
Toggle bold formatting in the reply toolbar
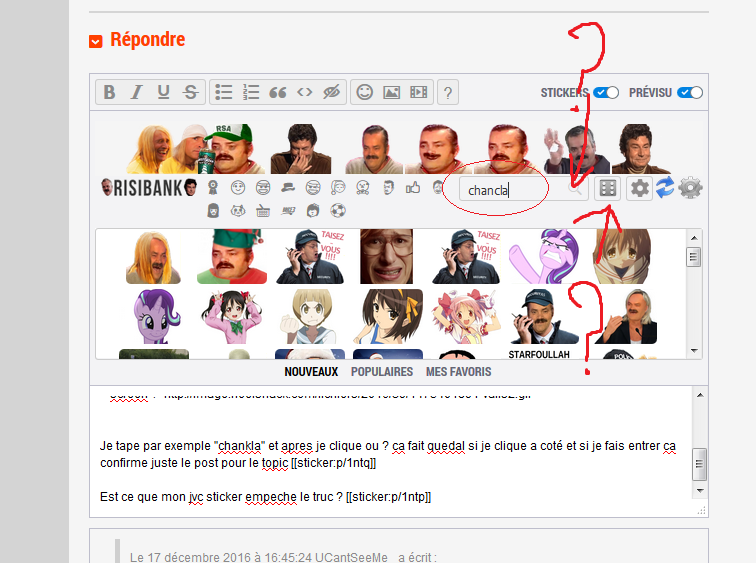click(x=109, y=92)
